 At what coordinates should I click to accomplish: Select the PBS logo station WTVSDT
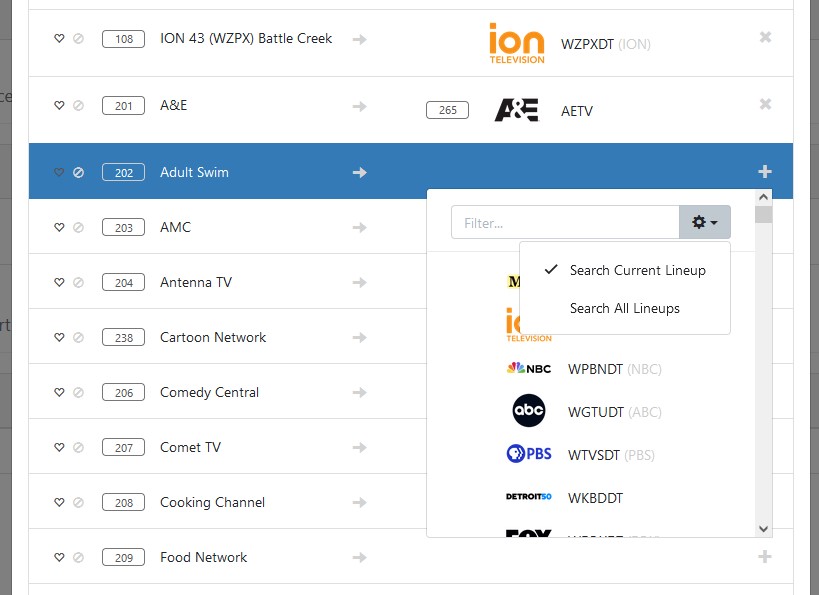[x=529, y=454]
